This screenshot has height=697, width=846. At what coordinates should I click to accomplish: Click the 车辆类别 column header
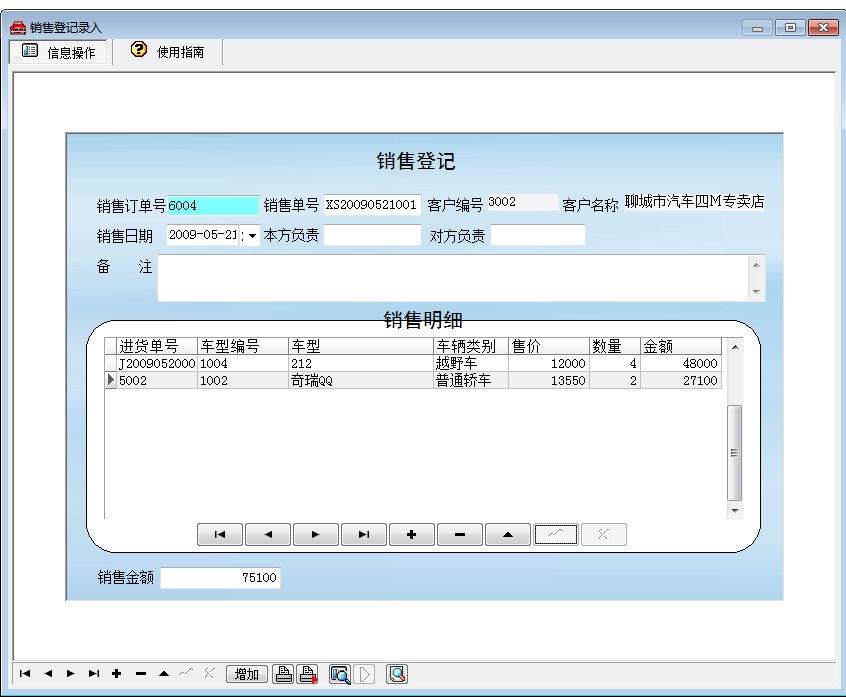click(x=471, y=346)
